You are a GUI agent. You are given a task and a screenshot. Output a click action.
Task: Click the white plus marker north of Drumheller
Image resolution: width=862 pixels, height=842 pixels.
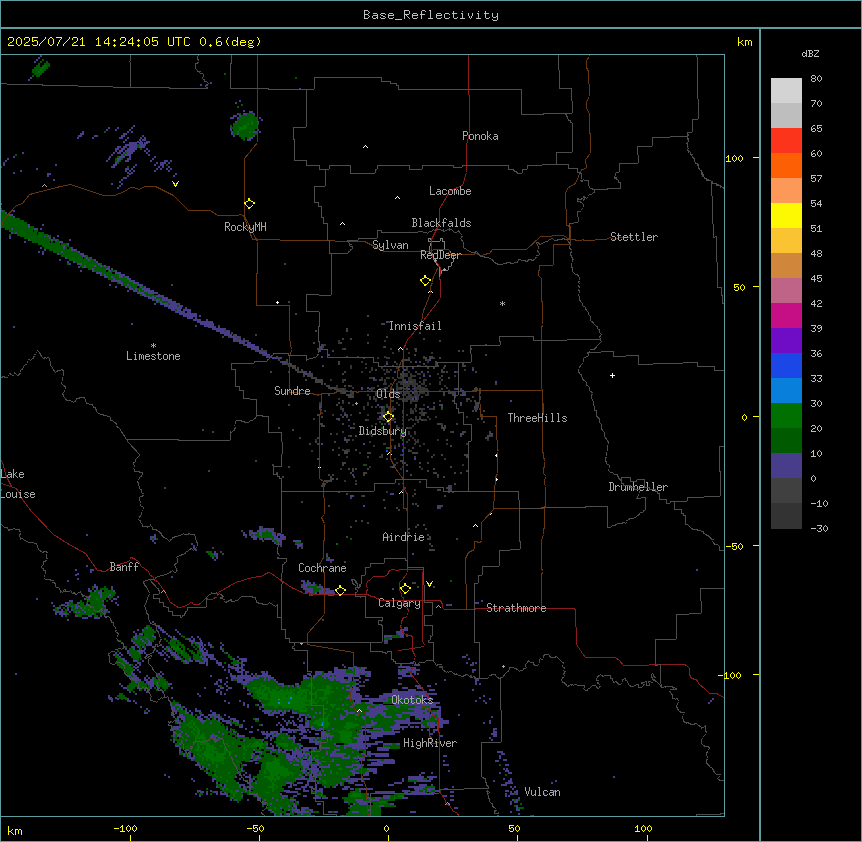click(612, 375)
